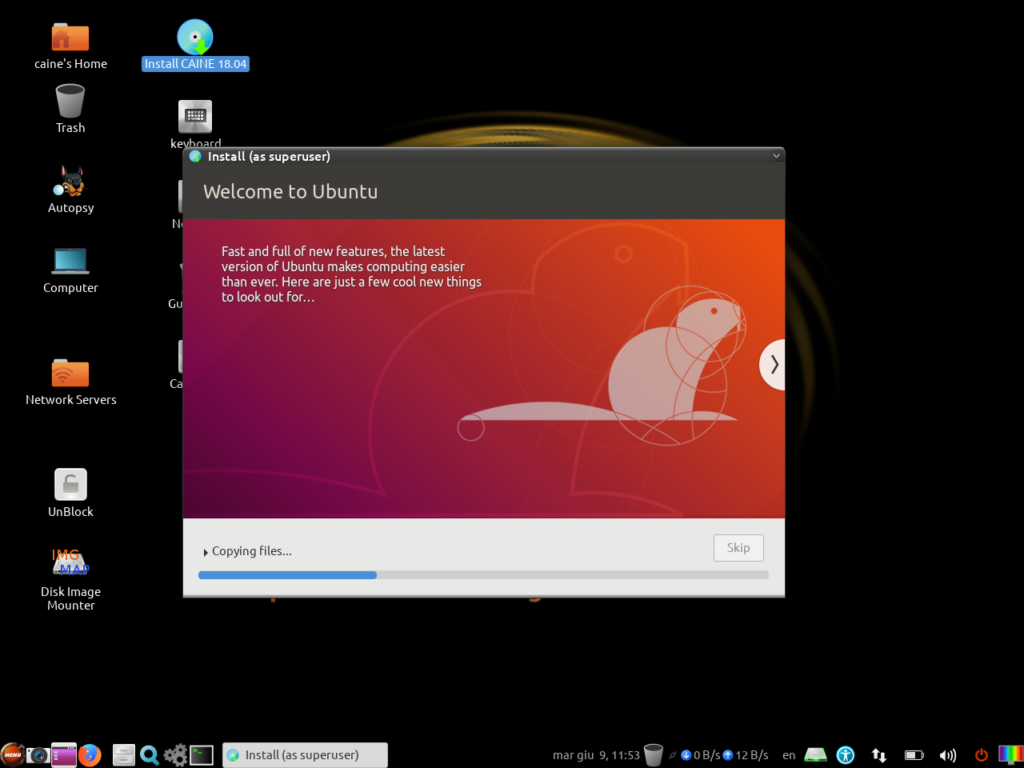
Task: Mute audio via the speaker tray icon
Action: [x=948, y=755]
